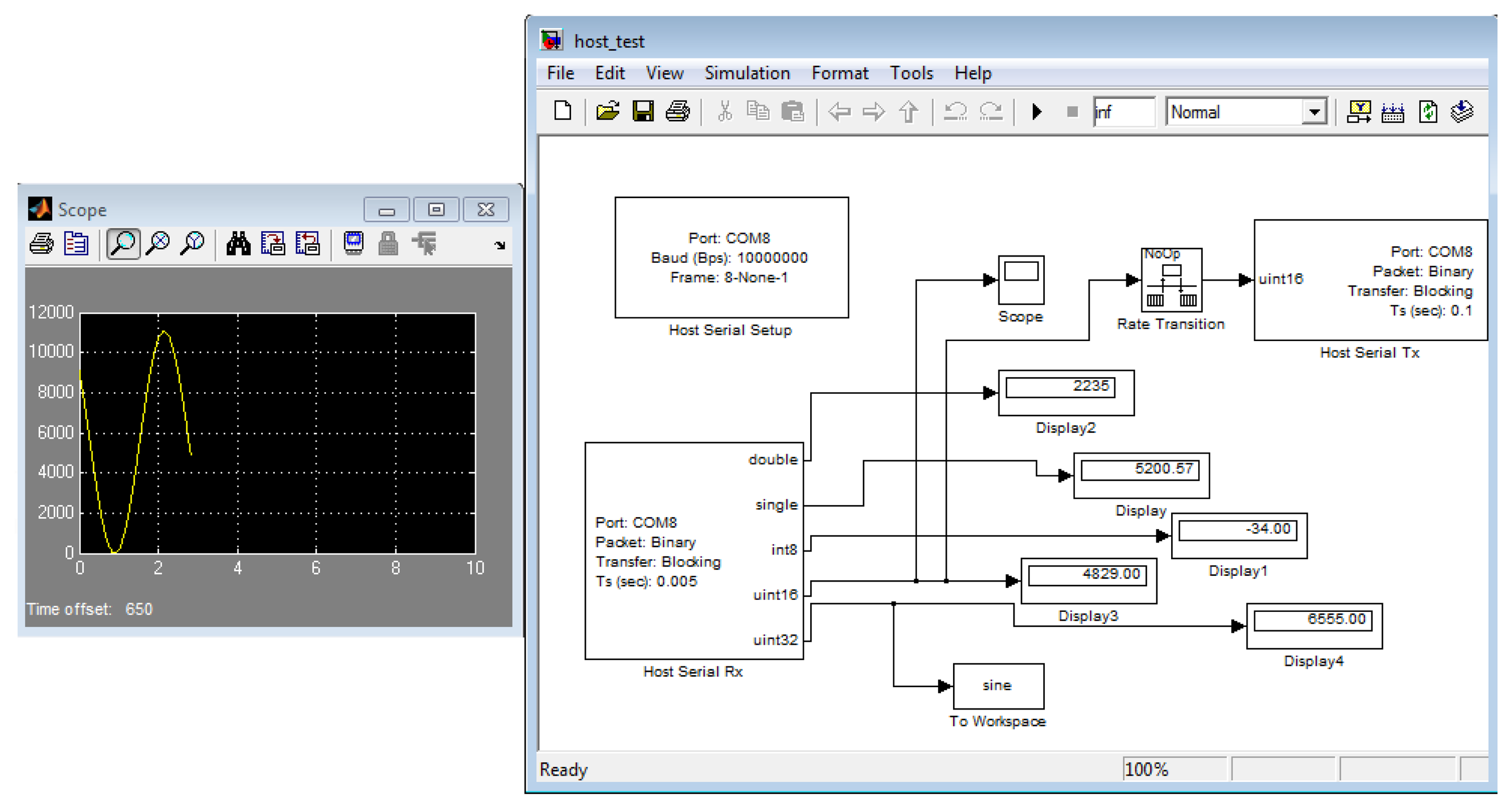Open the Scope parameters icon
This screenshot has height=810, width=1512.
76,244
